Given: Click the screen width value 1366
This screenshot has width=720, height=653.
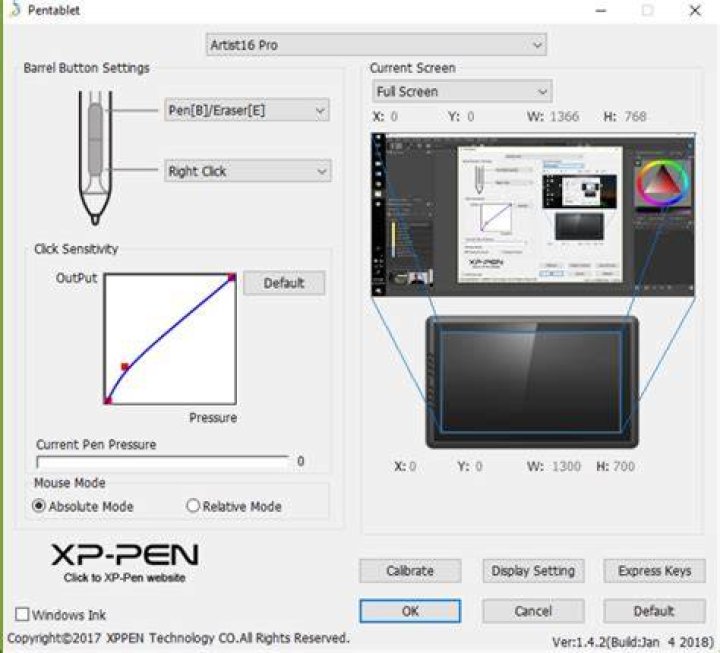Looking at the screenshot, I should [x=565, y=117].
